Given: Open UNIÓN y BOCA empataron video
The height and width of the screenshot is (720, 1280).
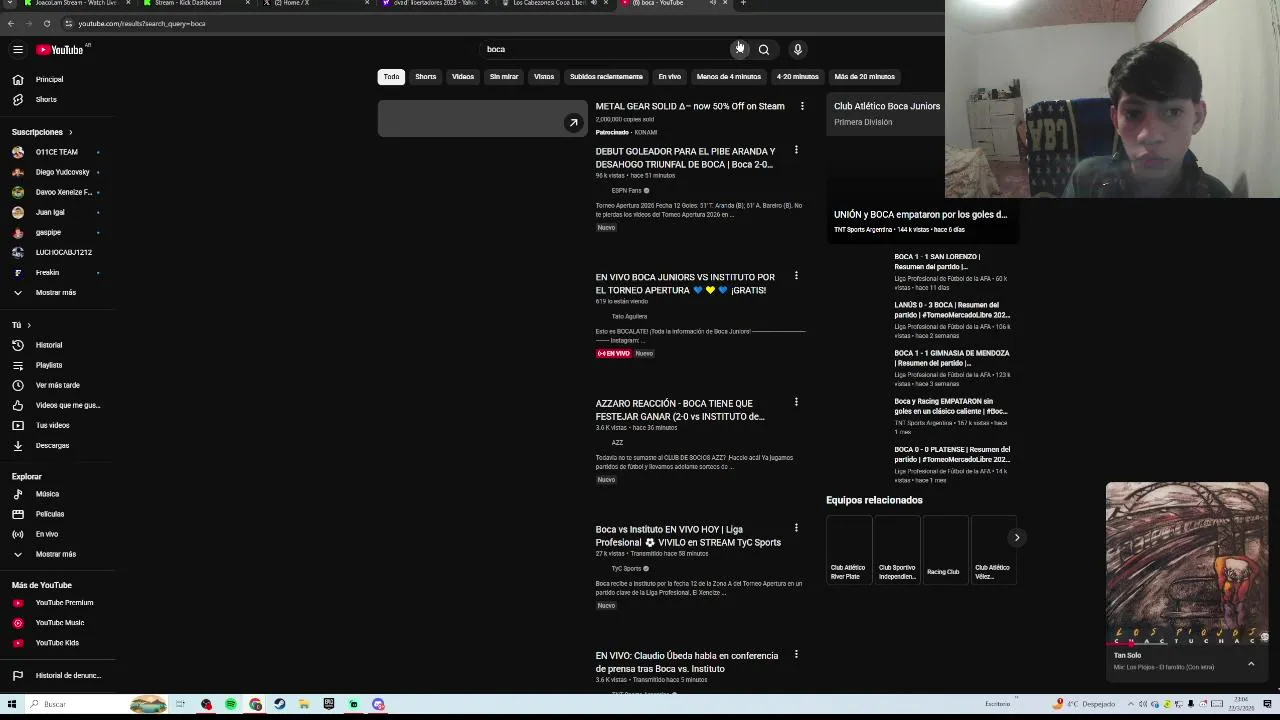Looking at the screenshot, I should [921, 214].
